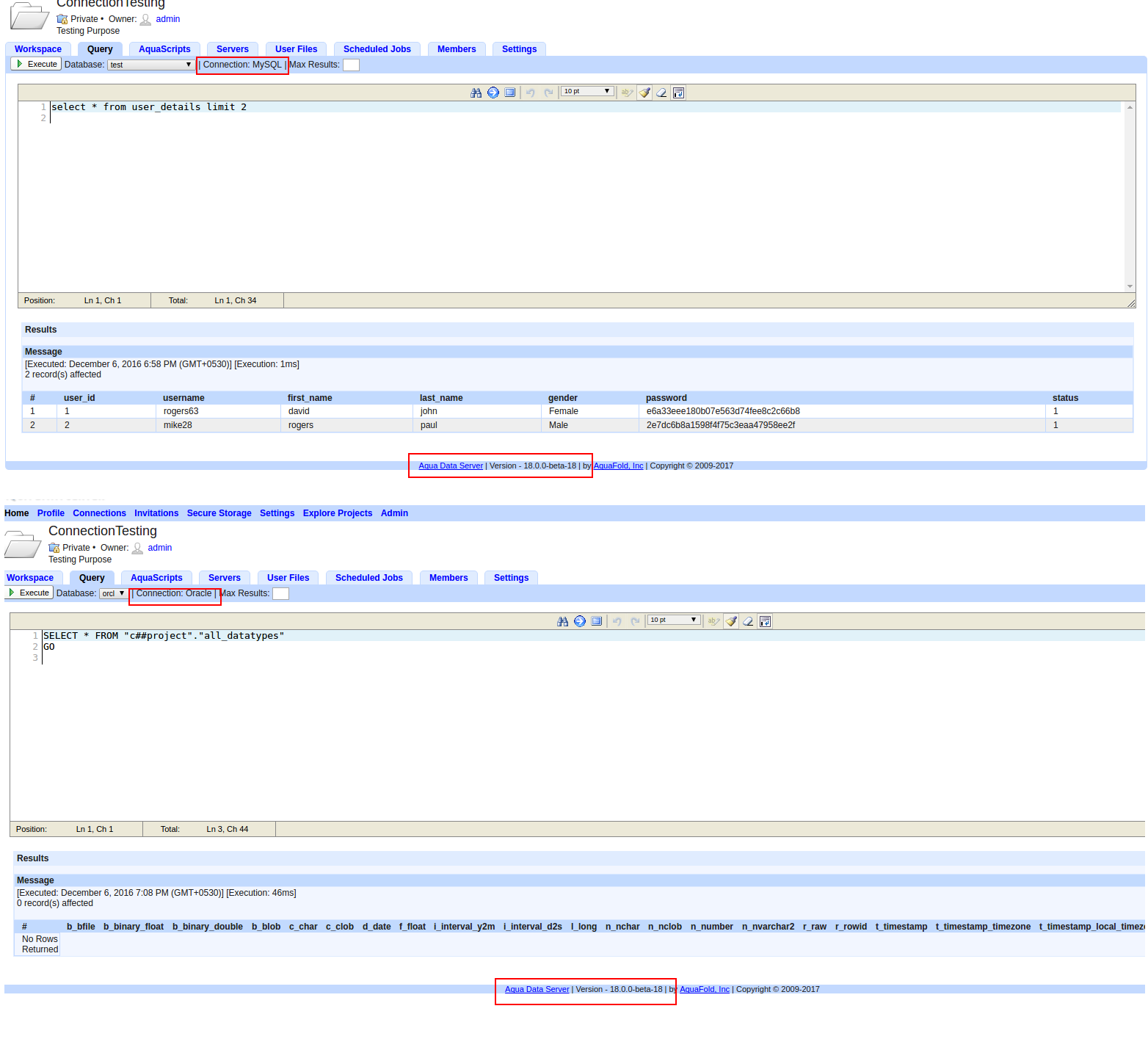Open the Members tab in upper panel
This screenshot has height=1050, width=1148.
pos(457,49)
